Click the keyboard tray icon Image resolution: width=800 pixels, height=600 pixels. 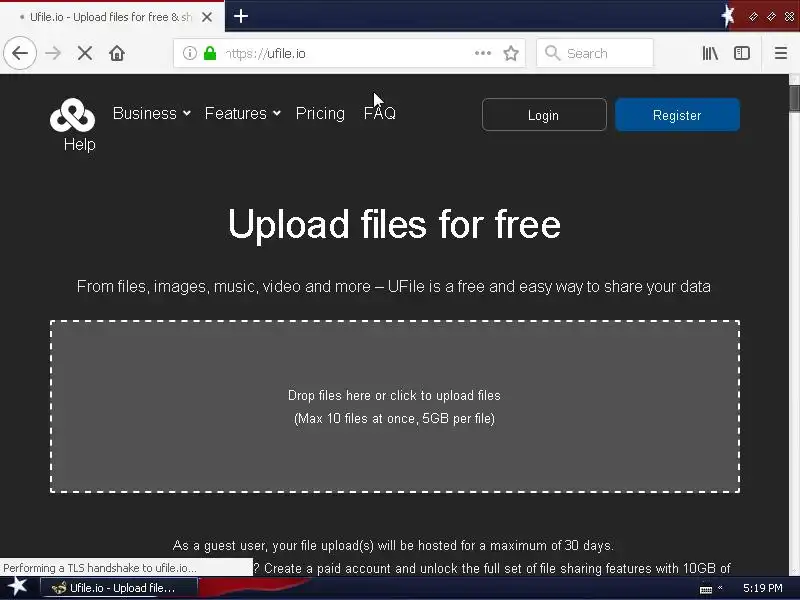[706, 589]
